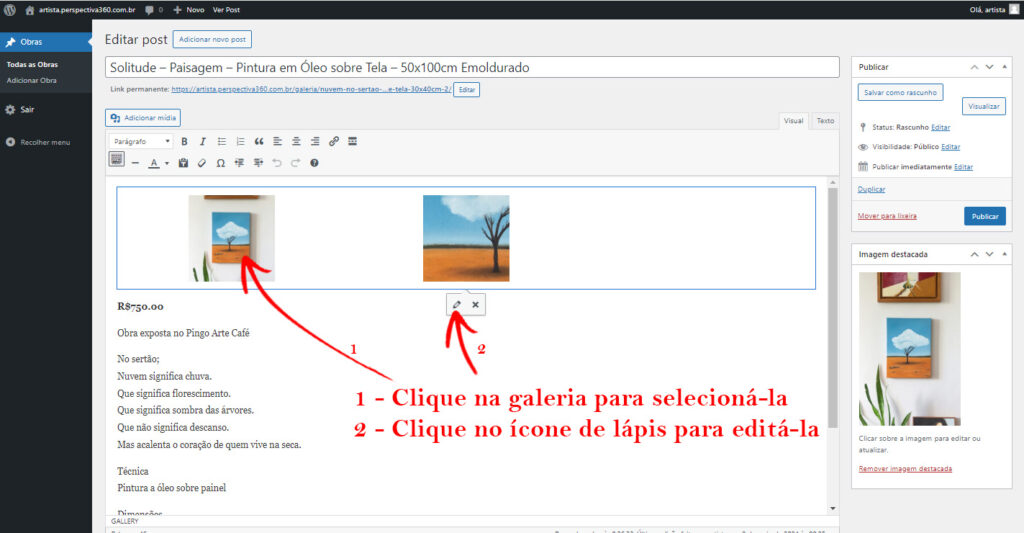Edit Publicar imediatamente schedule
Viewport: 1024px width, 533px height.
click(x=963, y=167)
